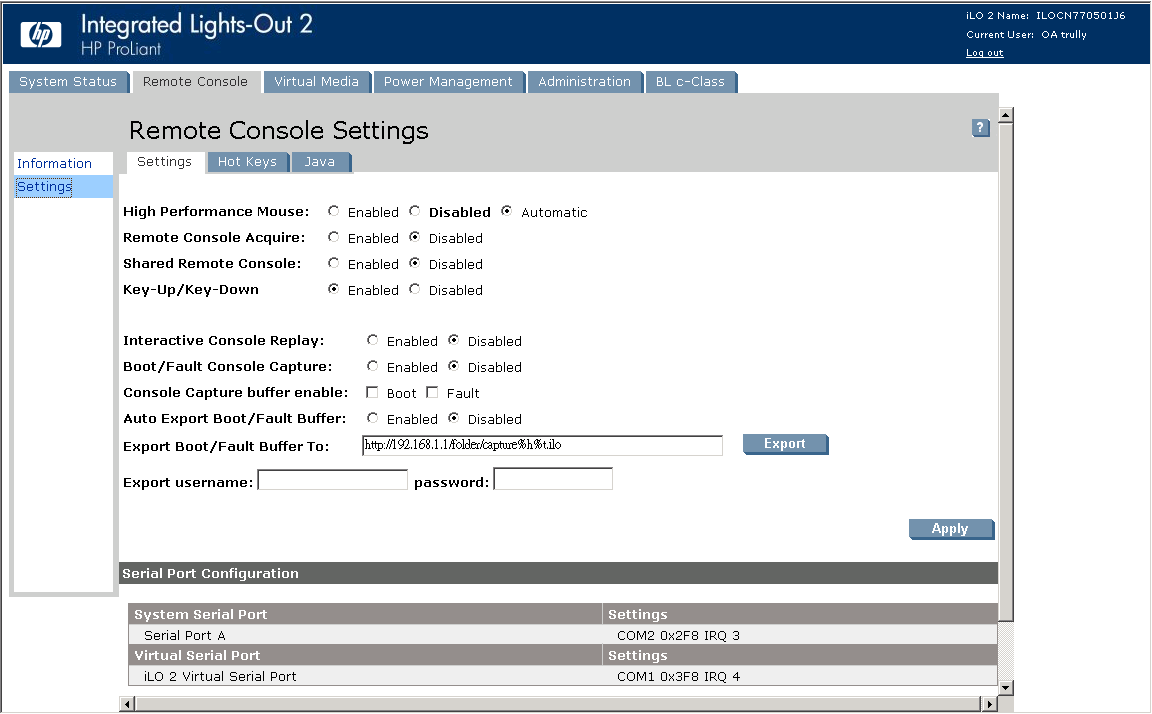Check the Boot capture buffer checkbox
This screenshot has width=1152, height=714.
[372, 392]
